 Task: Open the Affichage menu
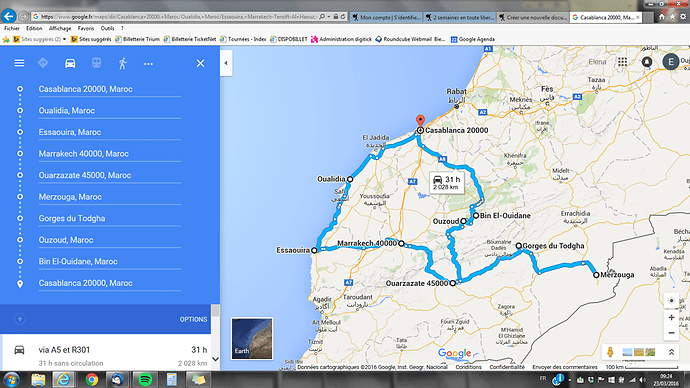pyautogui.click(x=60, y=29)
